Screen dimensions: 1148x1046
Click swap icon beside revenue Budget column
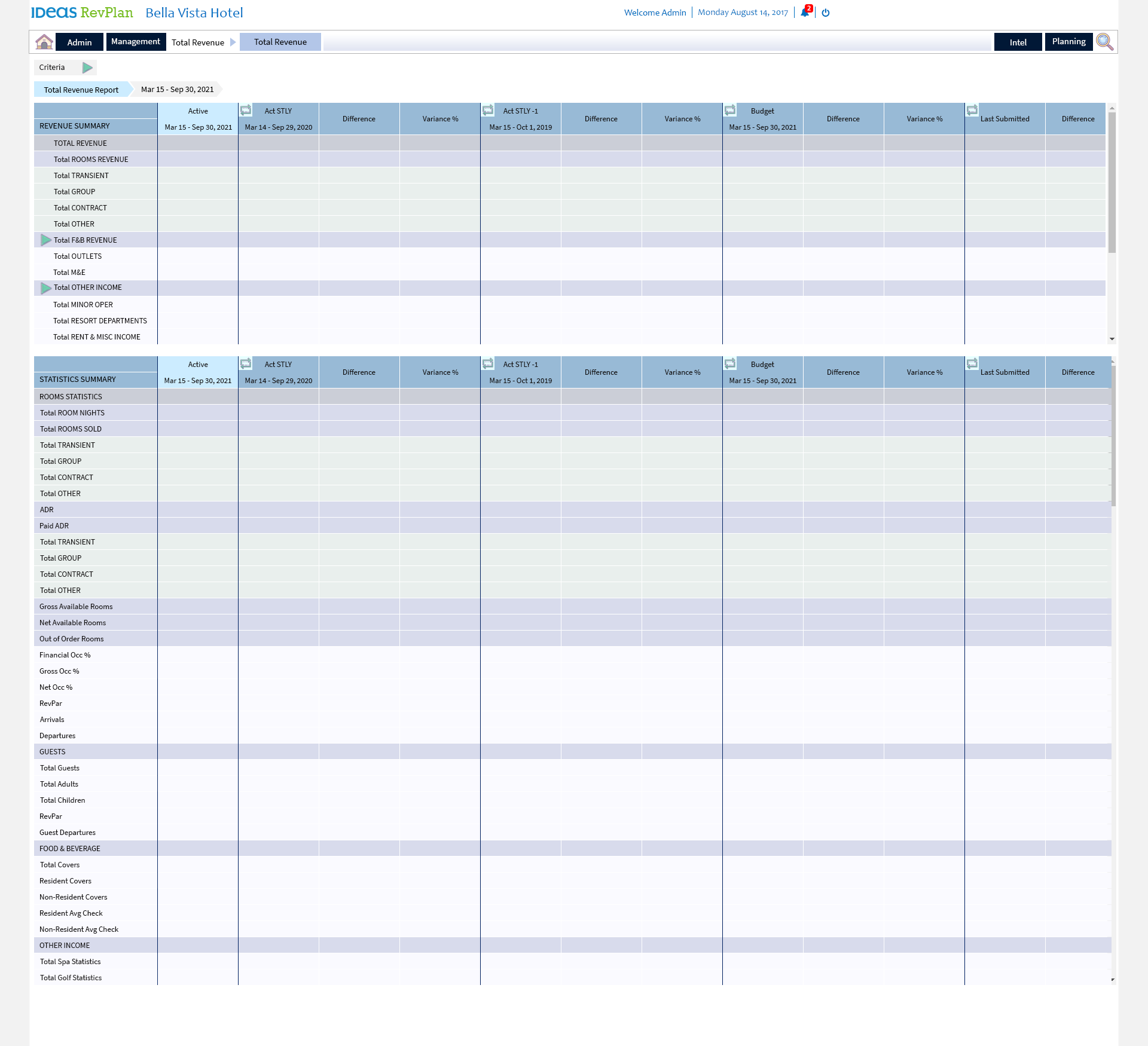[x=730, y=110]
